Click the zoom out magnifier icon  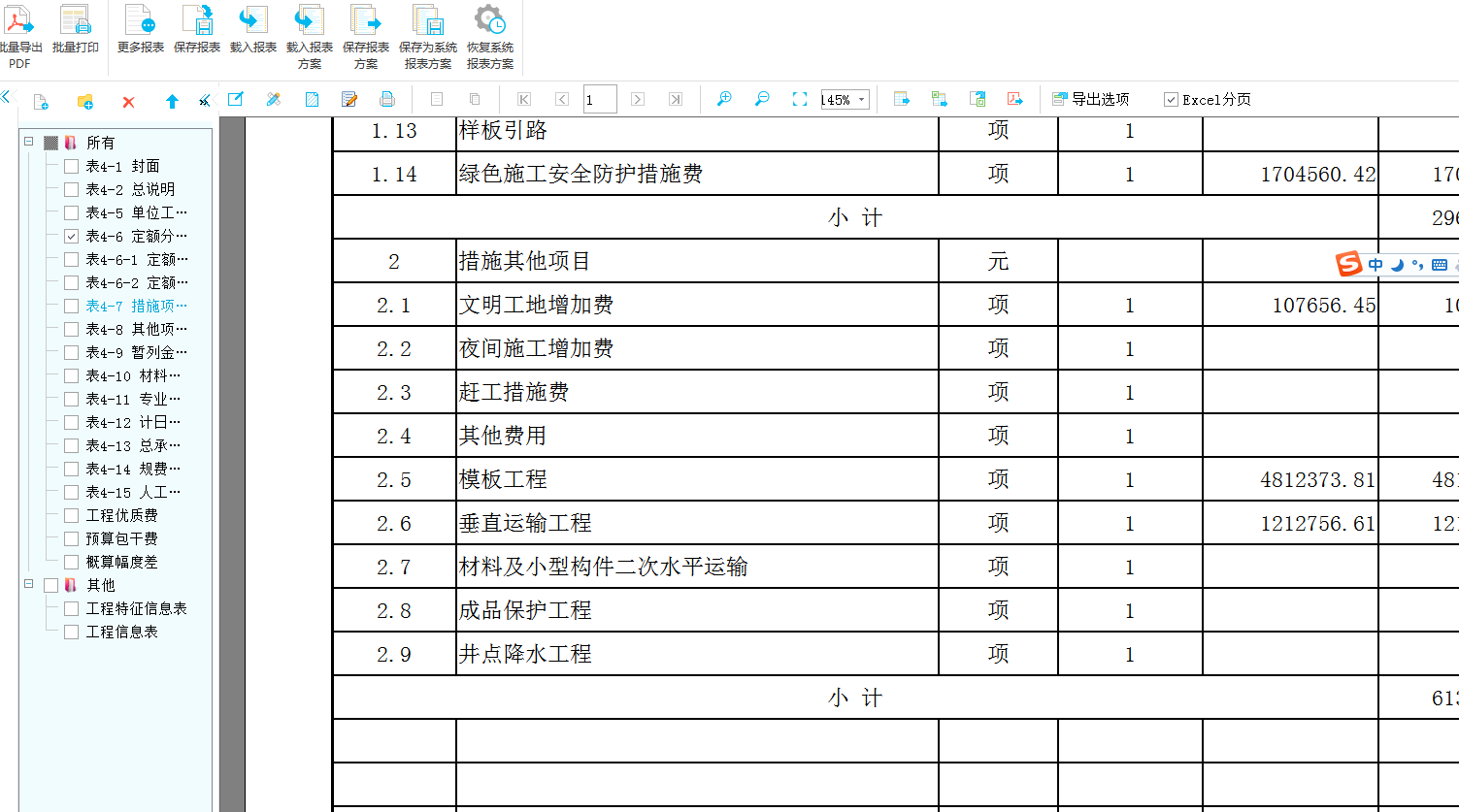point(762,99)
